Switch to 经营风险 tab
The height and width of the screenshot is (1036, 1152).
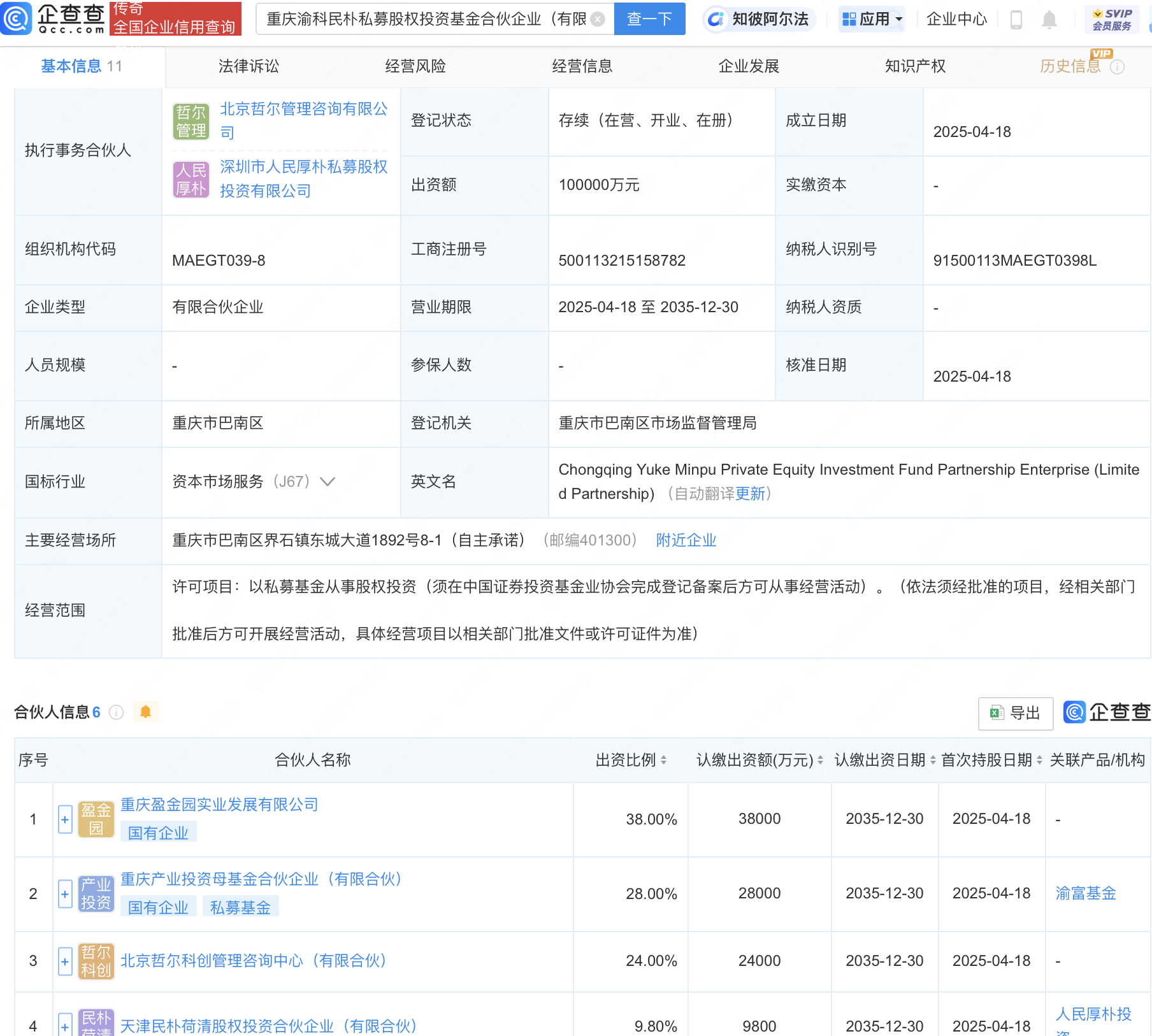[x=415, y=66]
